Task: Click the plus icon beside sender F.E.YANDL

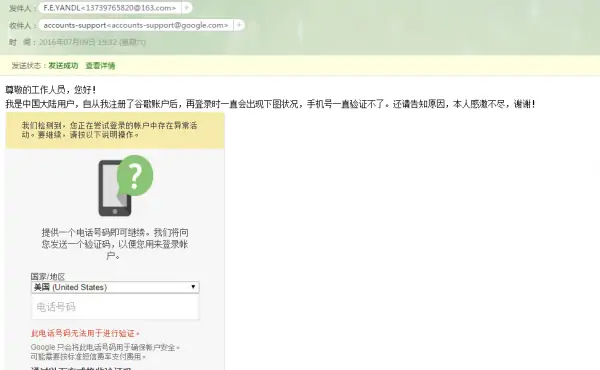Action: [x=187, y=8]
